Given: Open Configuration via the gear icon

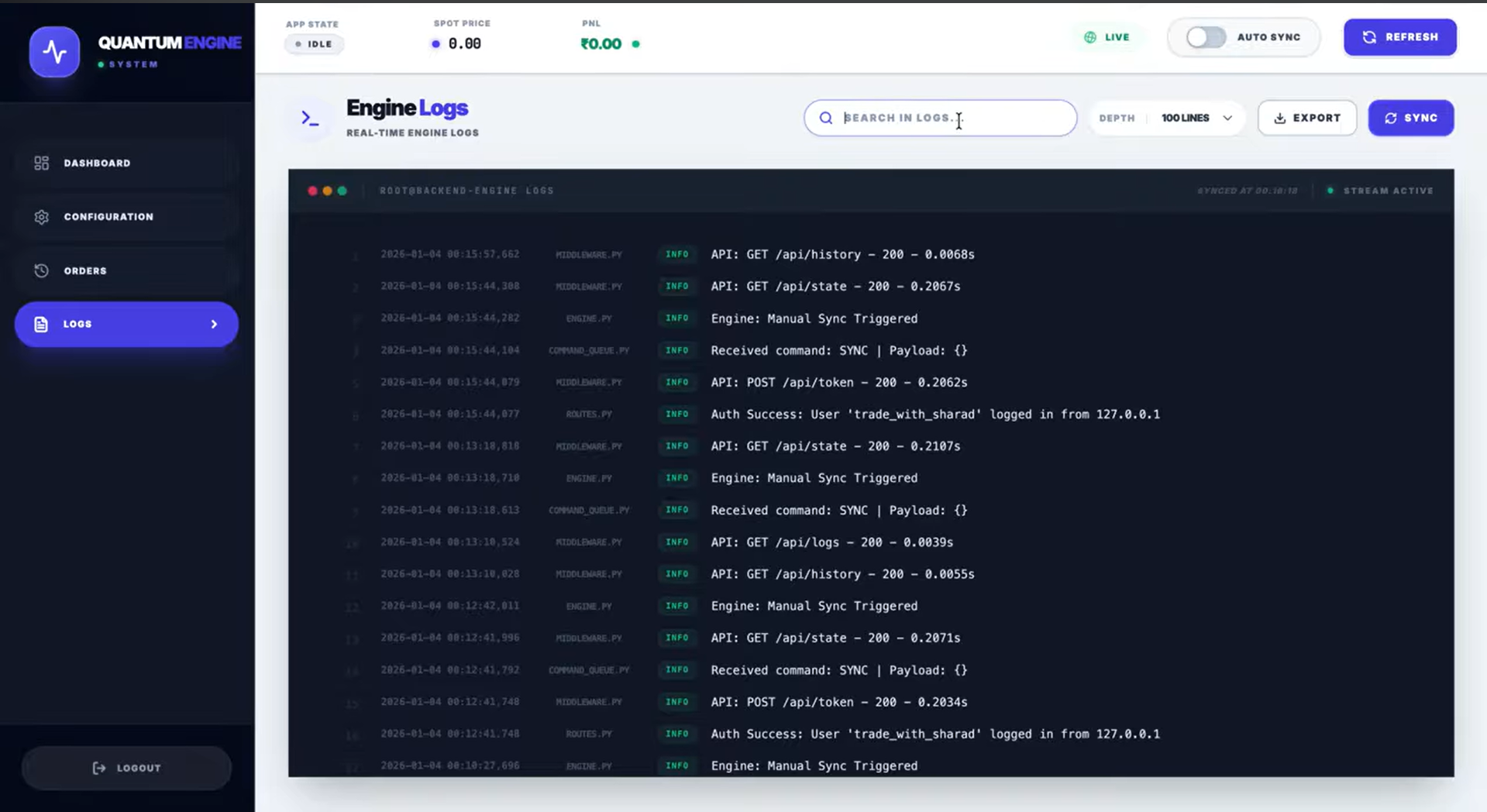Looking at the screenshot, I should pos(41,217).
